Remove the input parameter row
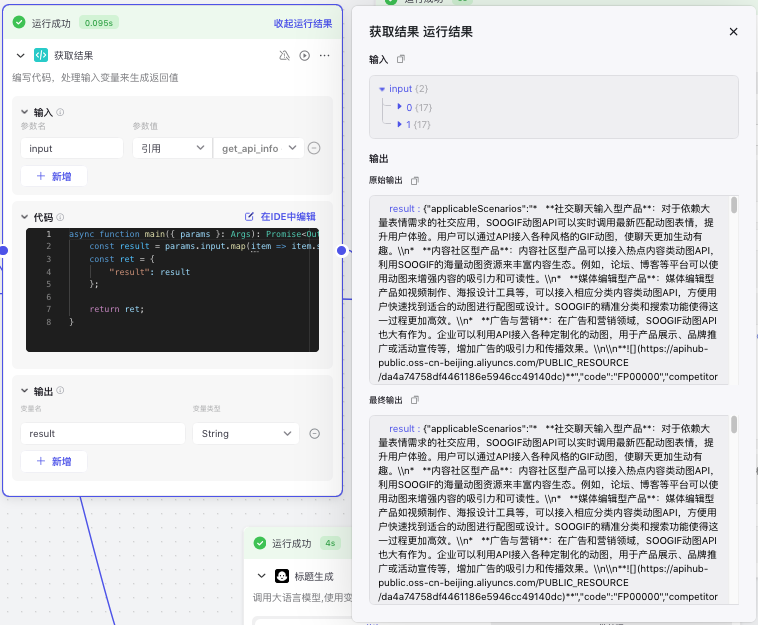Image resolution: width=758 pixels, height=625 pixels. click(314, 148)
